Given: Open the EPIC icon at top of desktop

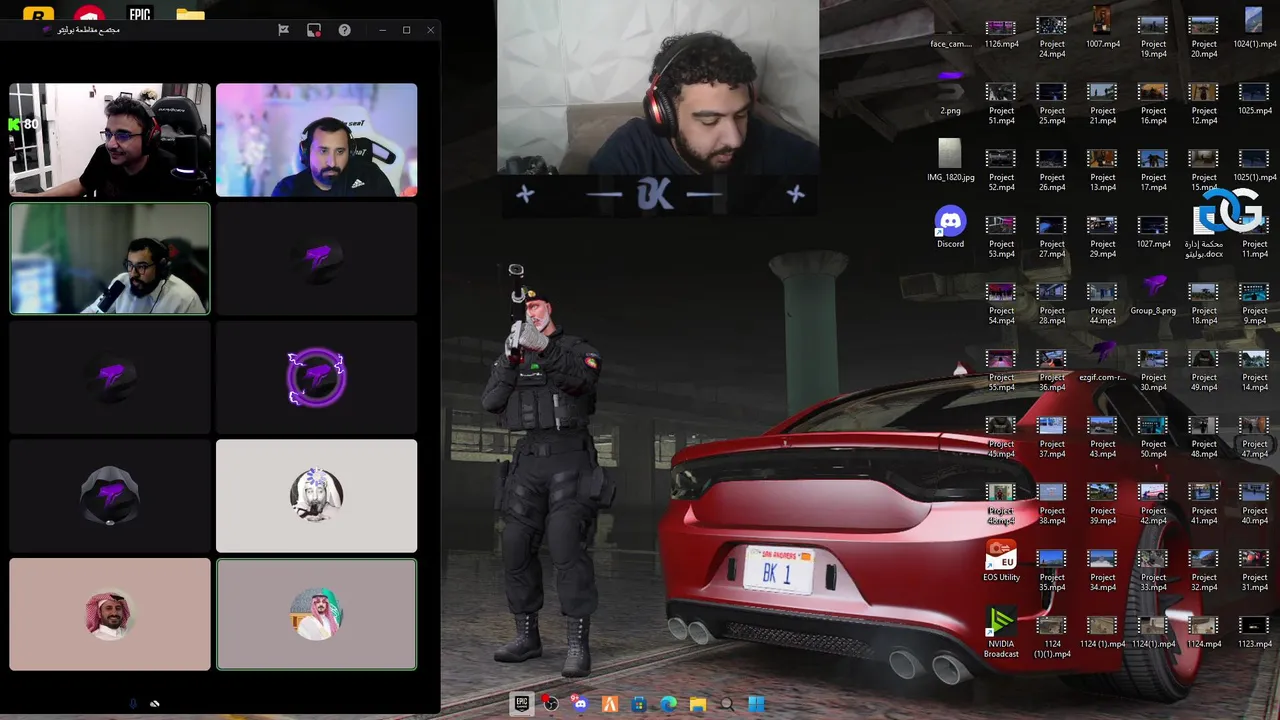Looking at the screenshot, I should (x=140, y=14).
